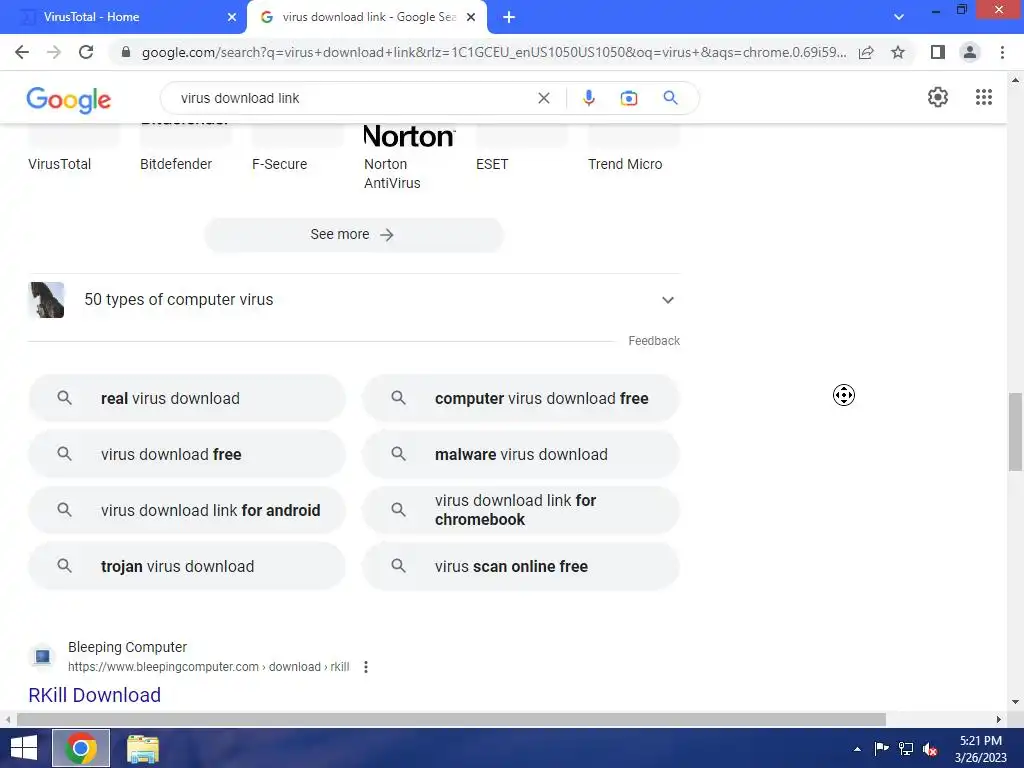Start voice search with the microphone
Image resolution: width=1024 pixels, height=768 pixels.
click(x=588, y=98)
